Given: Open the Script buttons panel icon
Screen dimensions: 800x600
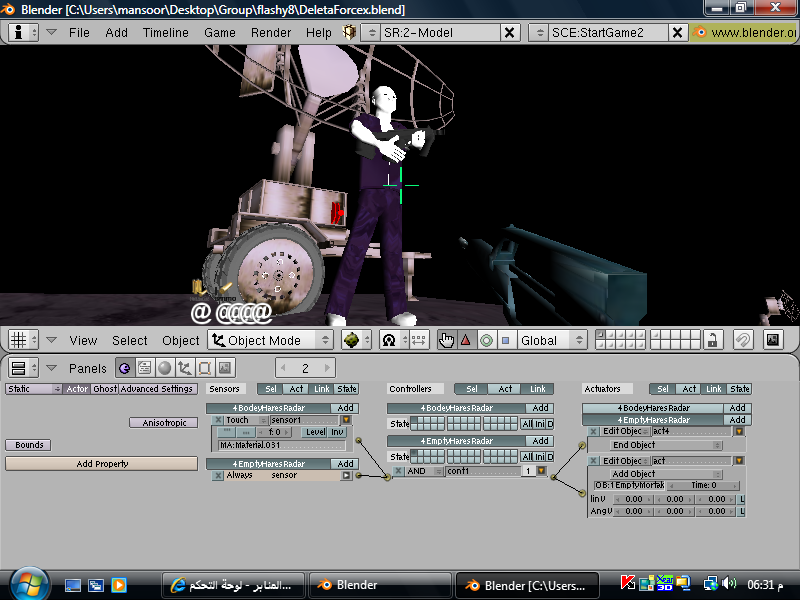Looking at the screenshot, I should point(144,368).
